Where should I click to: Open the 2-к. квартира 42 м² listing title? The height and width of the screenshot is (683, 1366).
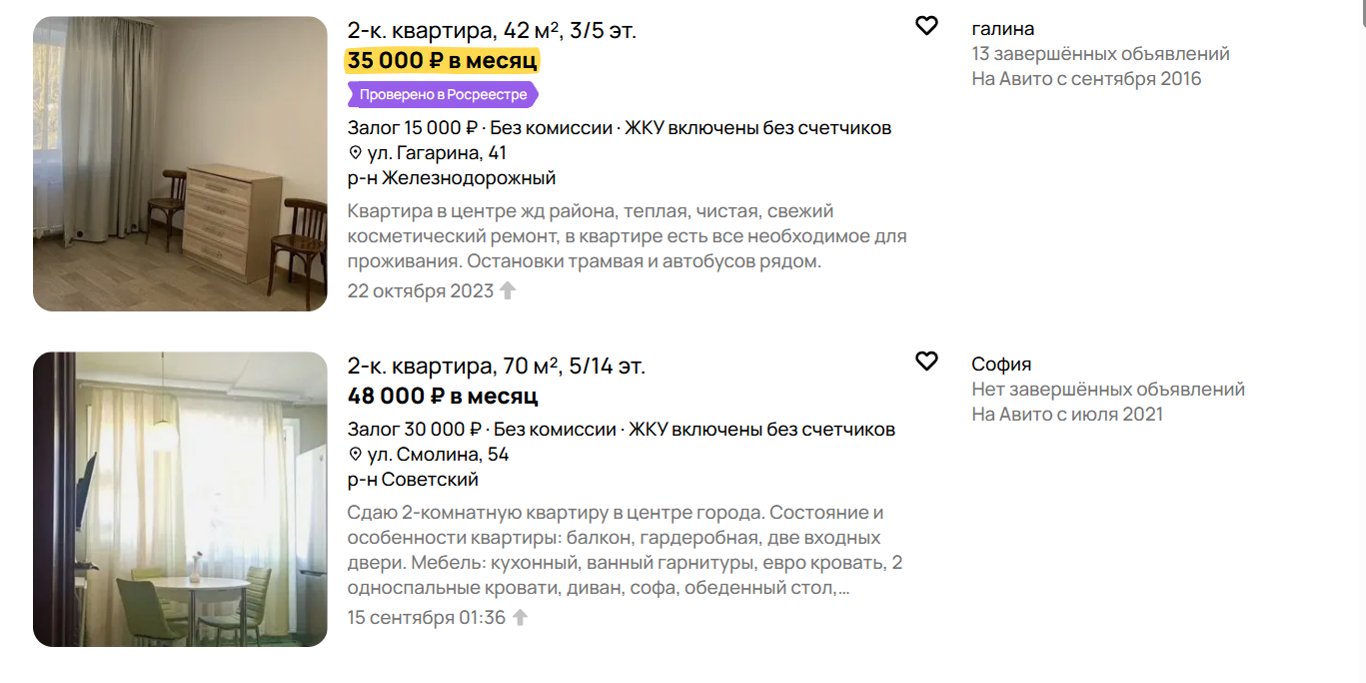(491, 31)
